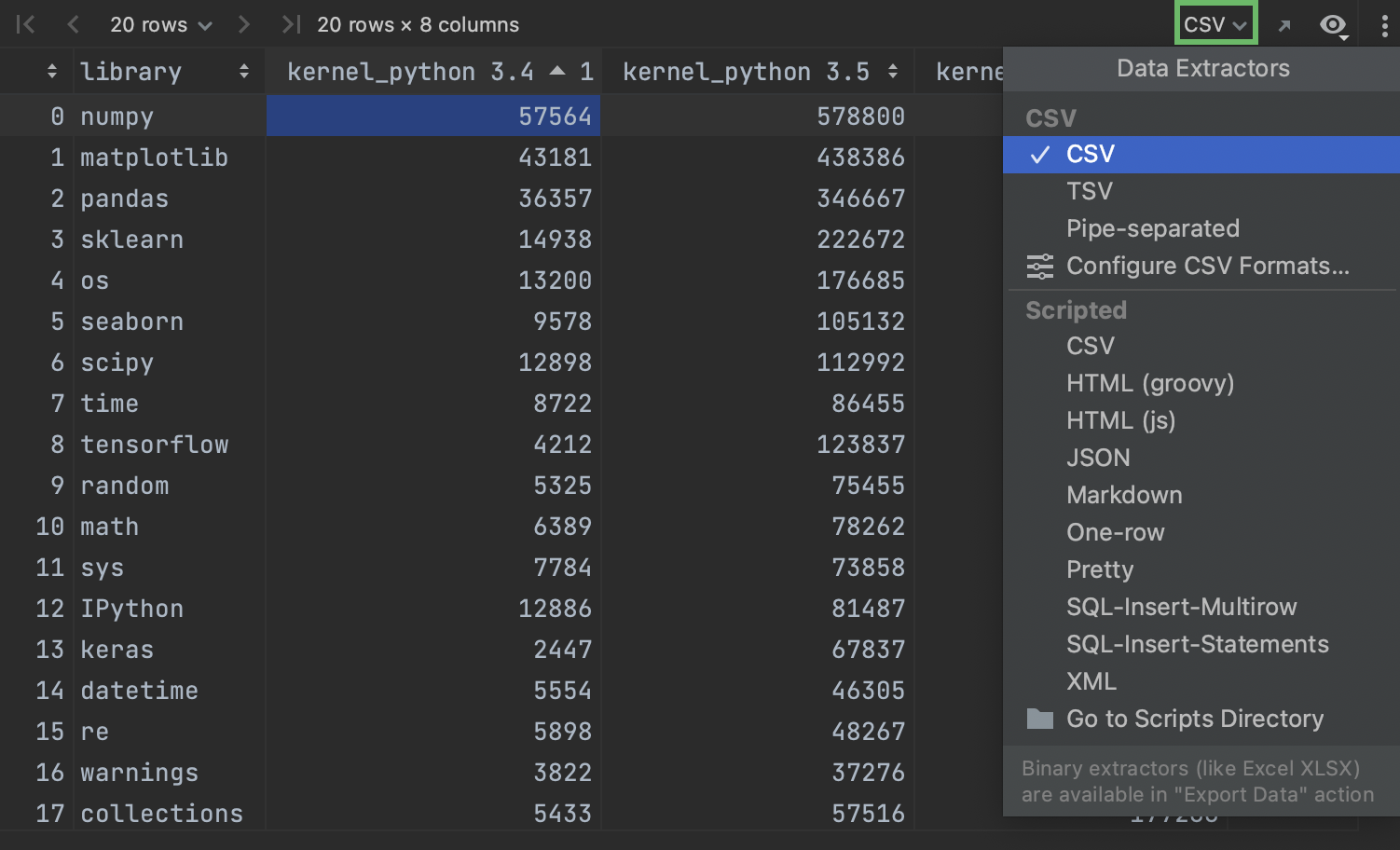The image size is (1400, 850).
Task: Click the open-in-new-tab arrow icon
Action: coord(1284,26)
